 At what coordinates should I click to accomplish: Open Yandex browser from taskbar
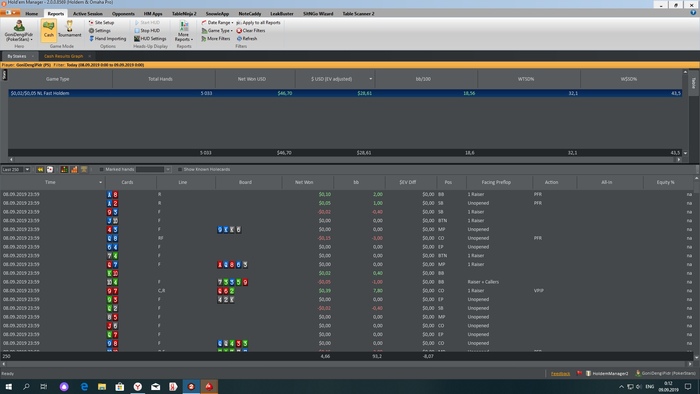point(138,386)
